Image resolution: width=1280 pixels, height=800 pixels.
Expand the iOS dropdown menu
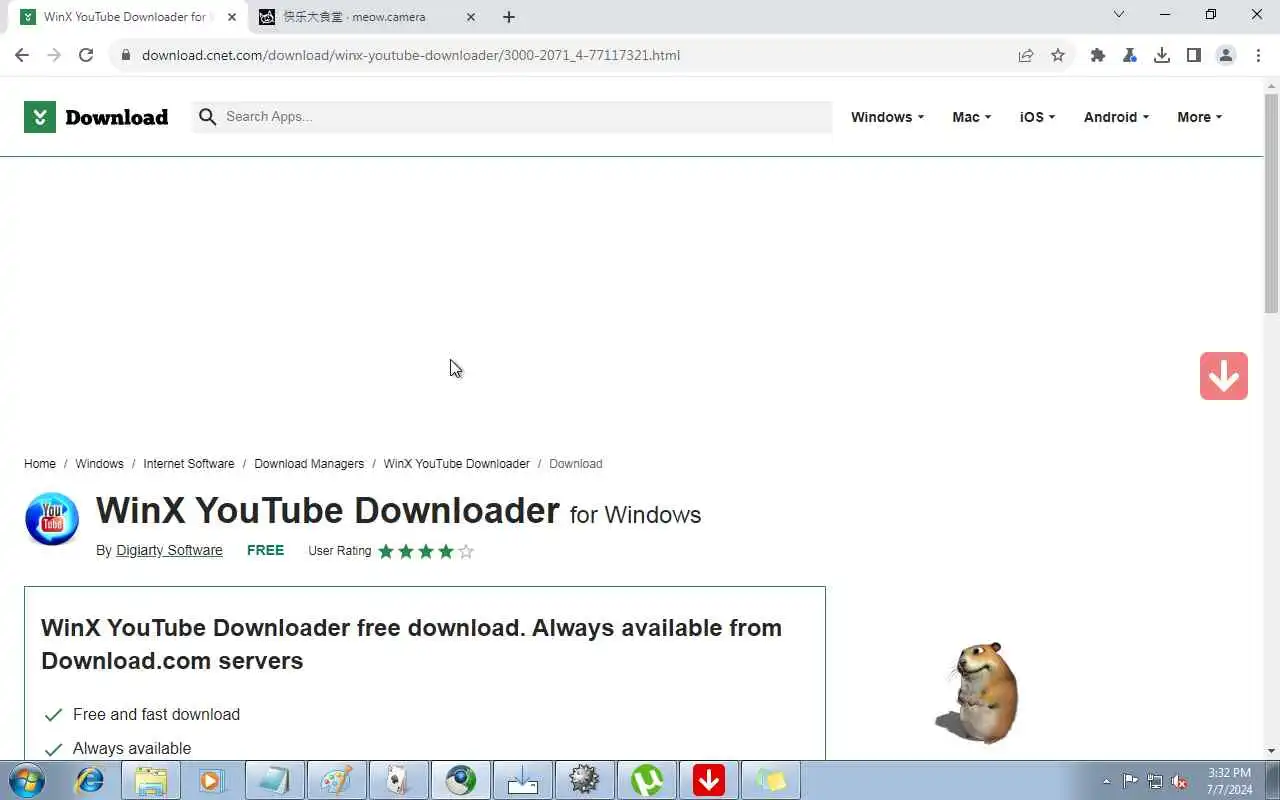[x=1037, y=117]
